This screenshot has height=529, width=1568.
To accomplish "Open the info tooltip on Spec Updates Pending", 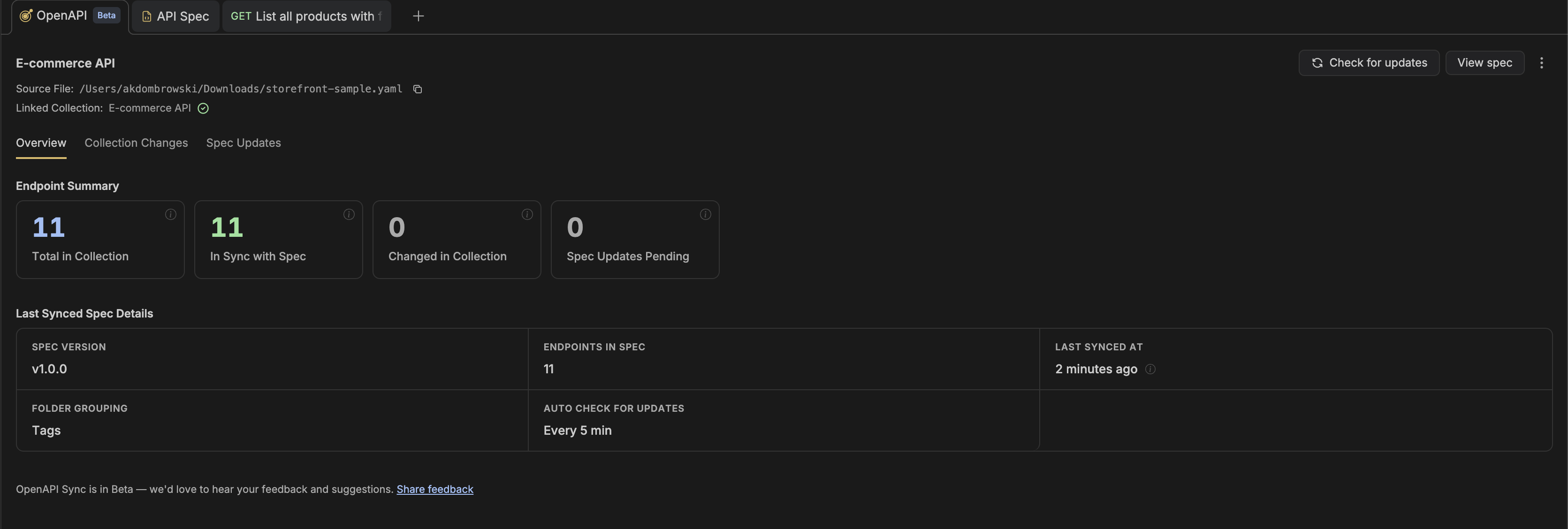I will coord(706,214).
